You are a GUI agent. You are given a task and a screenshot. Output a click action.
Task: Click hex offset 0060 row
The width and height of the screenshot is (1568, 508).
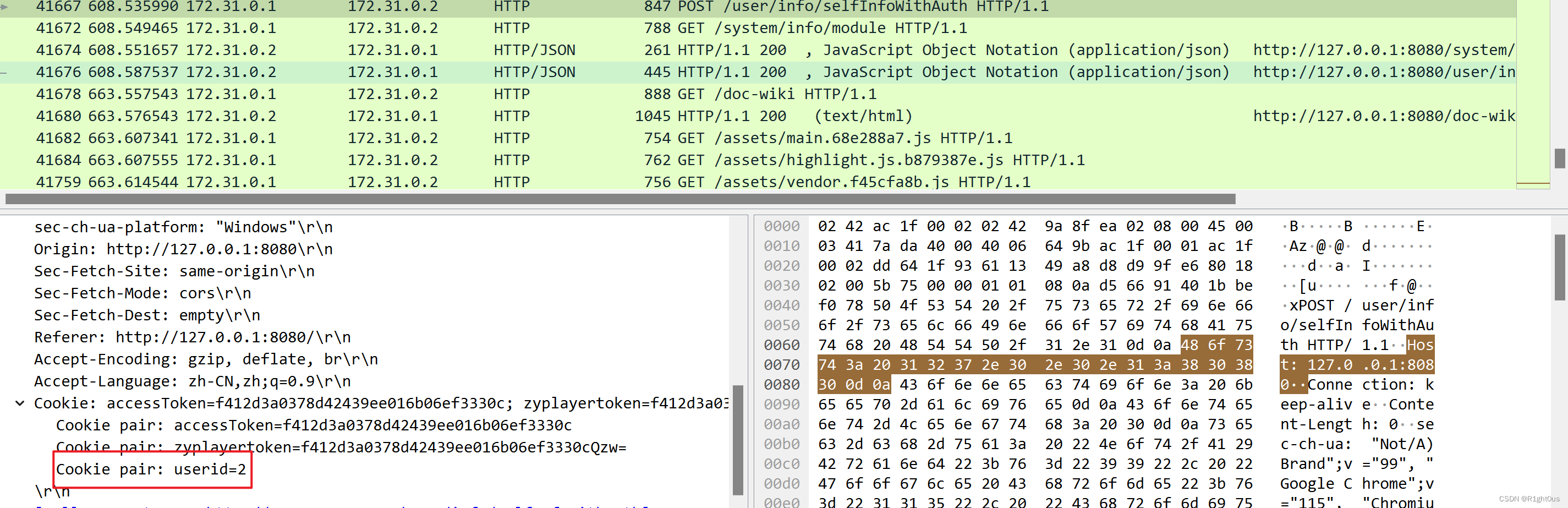click(782, 346)
